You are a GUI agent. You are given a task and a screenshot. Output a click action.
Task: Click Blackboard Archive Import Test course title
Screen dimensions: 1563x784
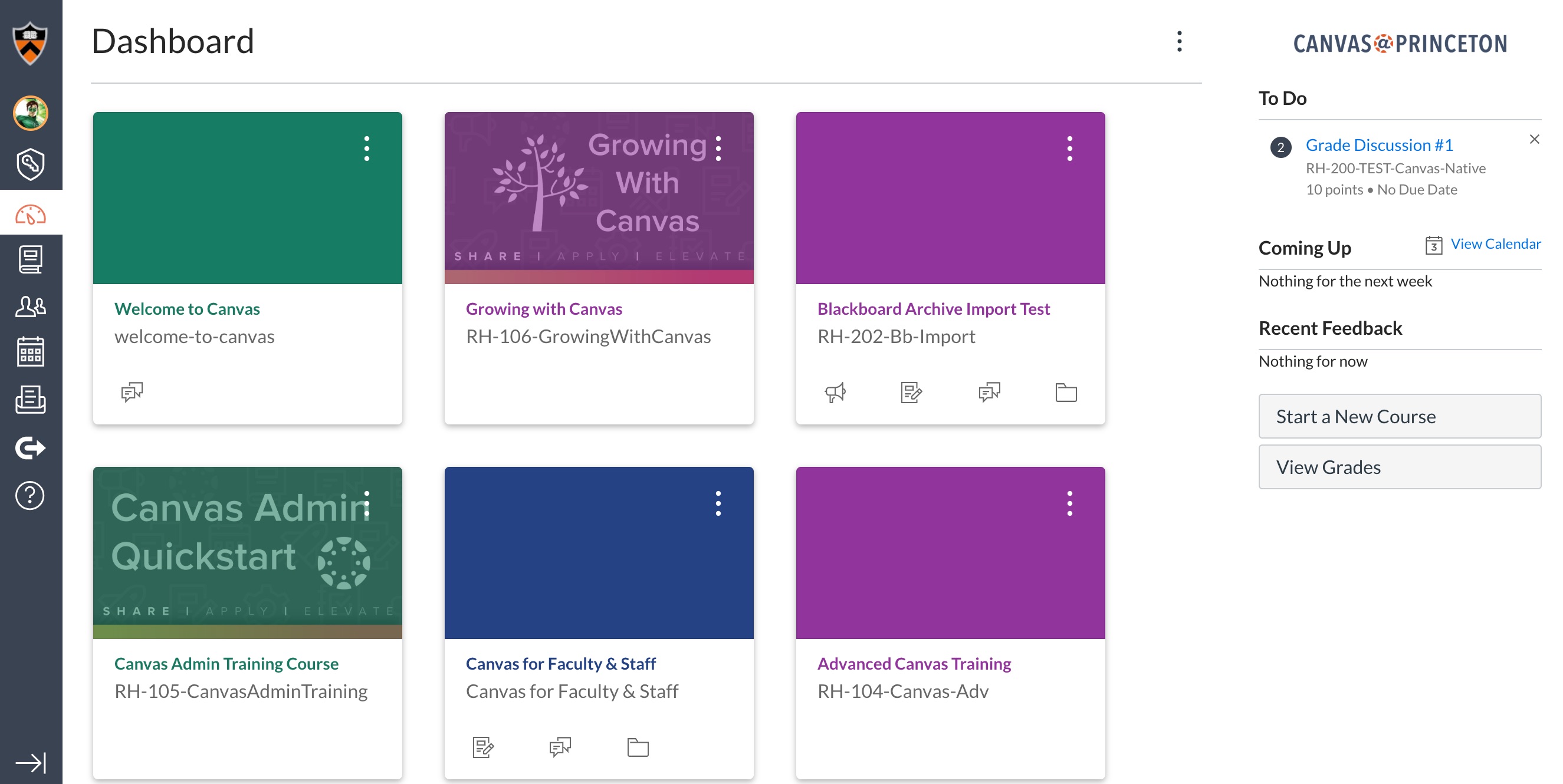tap(933, 309)
